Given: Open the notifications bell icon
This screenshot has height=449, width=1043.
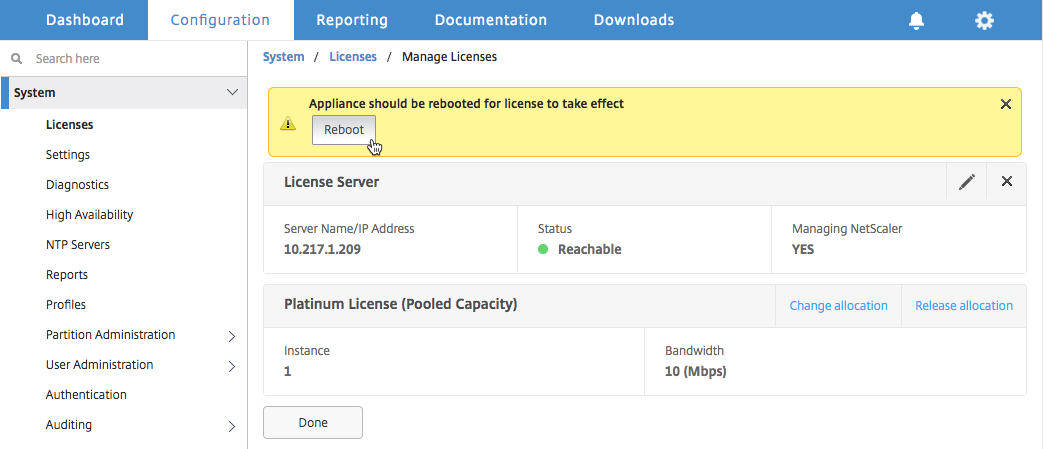Looking at the screenshot, I should click(x=917, y=21).
